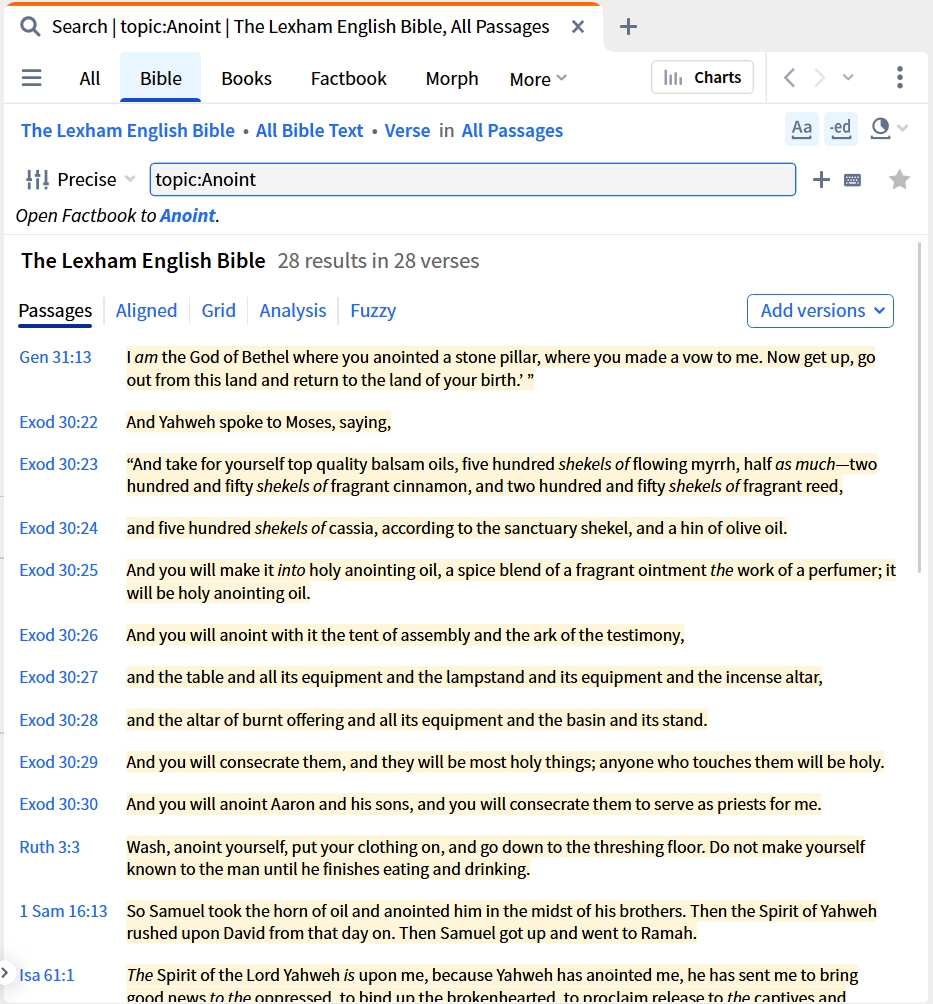Viewport: 933px width, 1004px height.
Task: Go back with the left arrow
Action: pos(790,78)
